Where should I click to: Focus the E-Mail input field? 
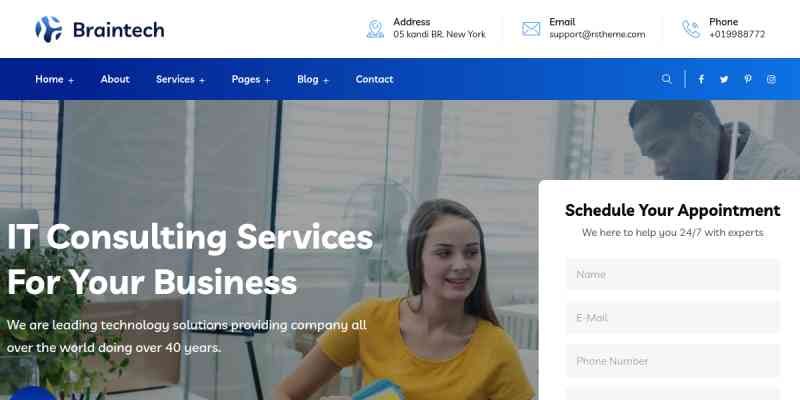tap(672, 318)
